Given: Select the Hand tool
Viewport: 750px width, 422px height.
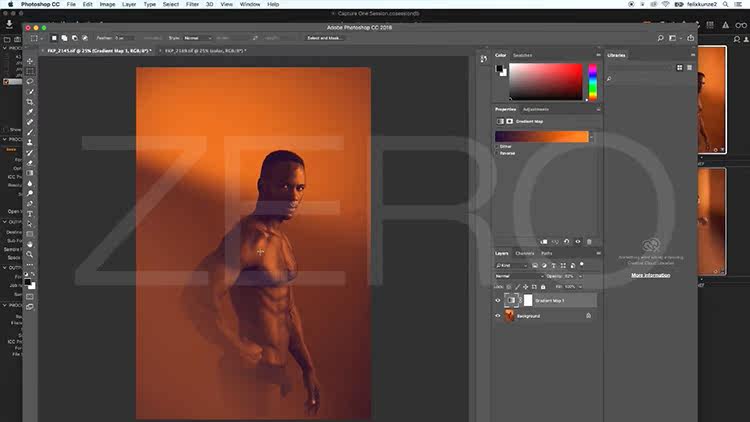Looking at the screenshot, I should [30, 244].
